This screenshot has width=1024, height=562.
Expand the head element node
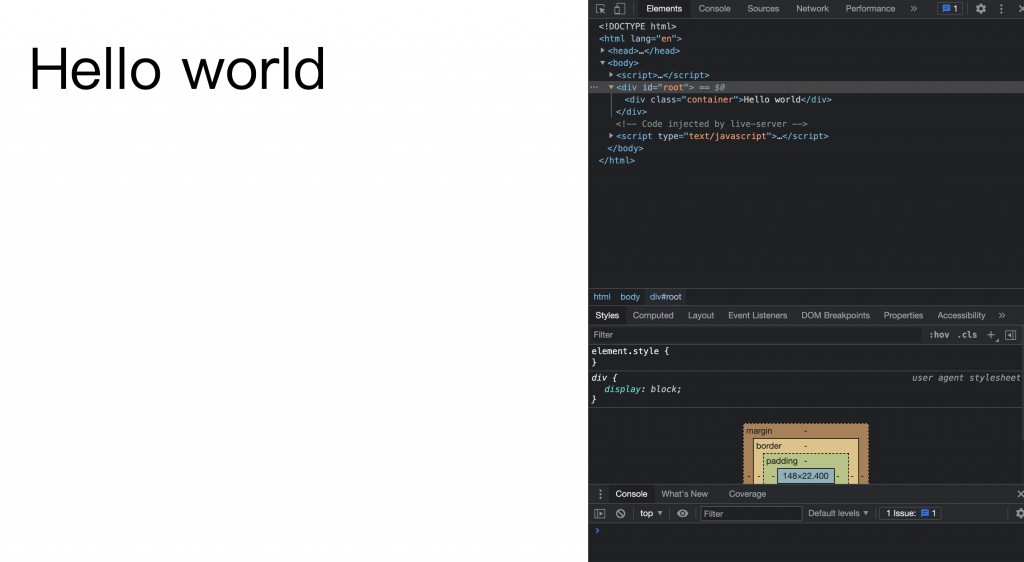tap(602, 50)
